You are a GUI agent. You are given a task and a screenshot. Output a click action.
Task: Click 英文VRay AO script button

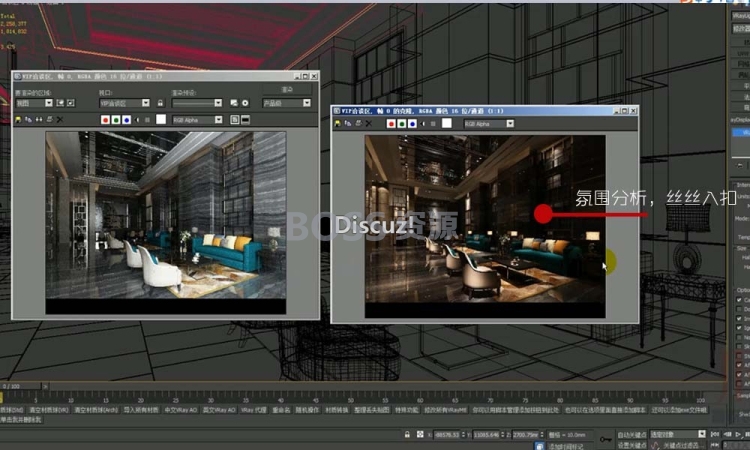tap(219, 410)
